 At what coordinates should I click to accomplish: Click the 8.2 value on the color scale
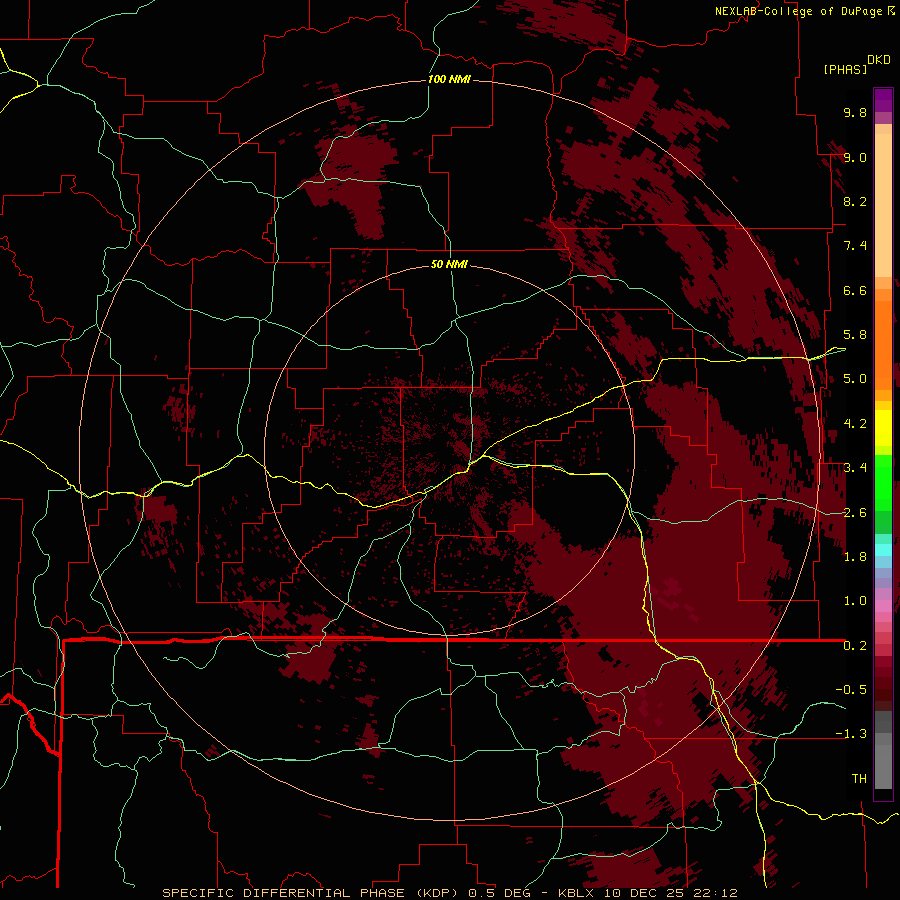coord(855,201)
